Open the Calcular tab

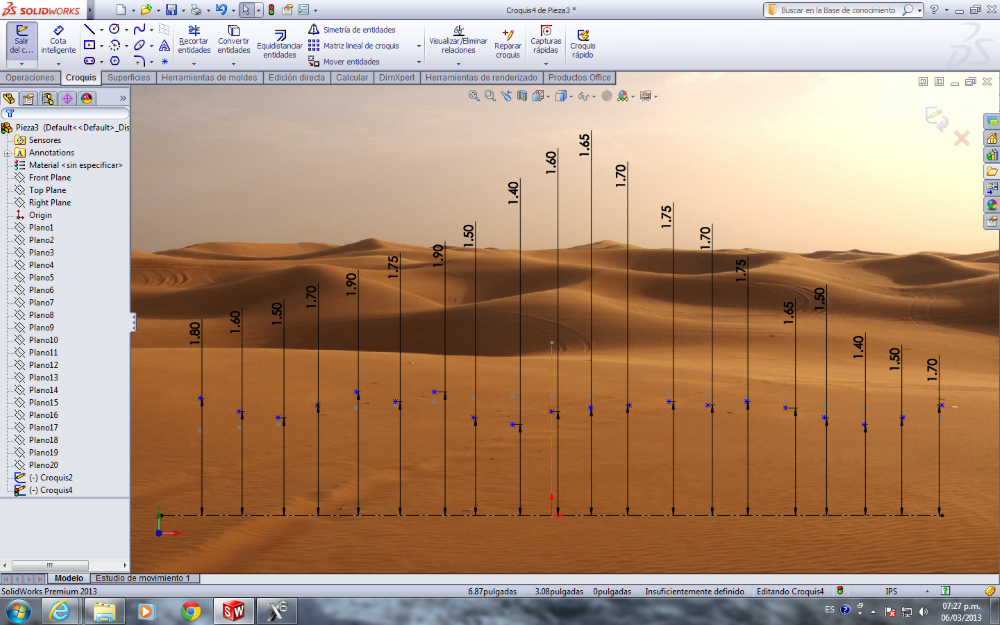click(352, 77)
